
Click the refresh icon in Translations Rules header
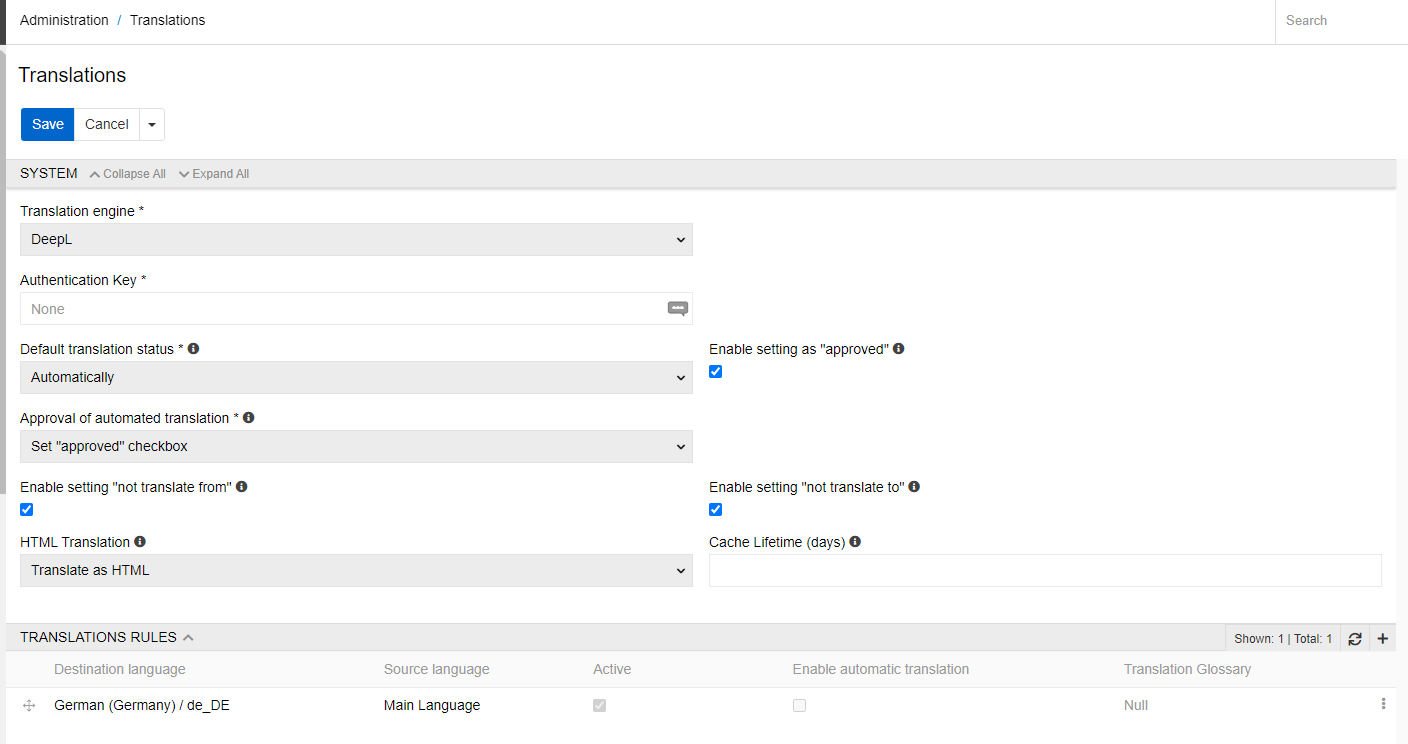coord(1355,638)
